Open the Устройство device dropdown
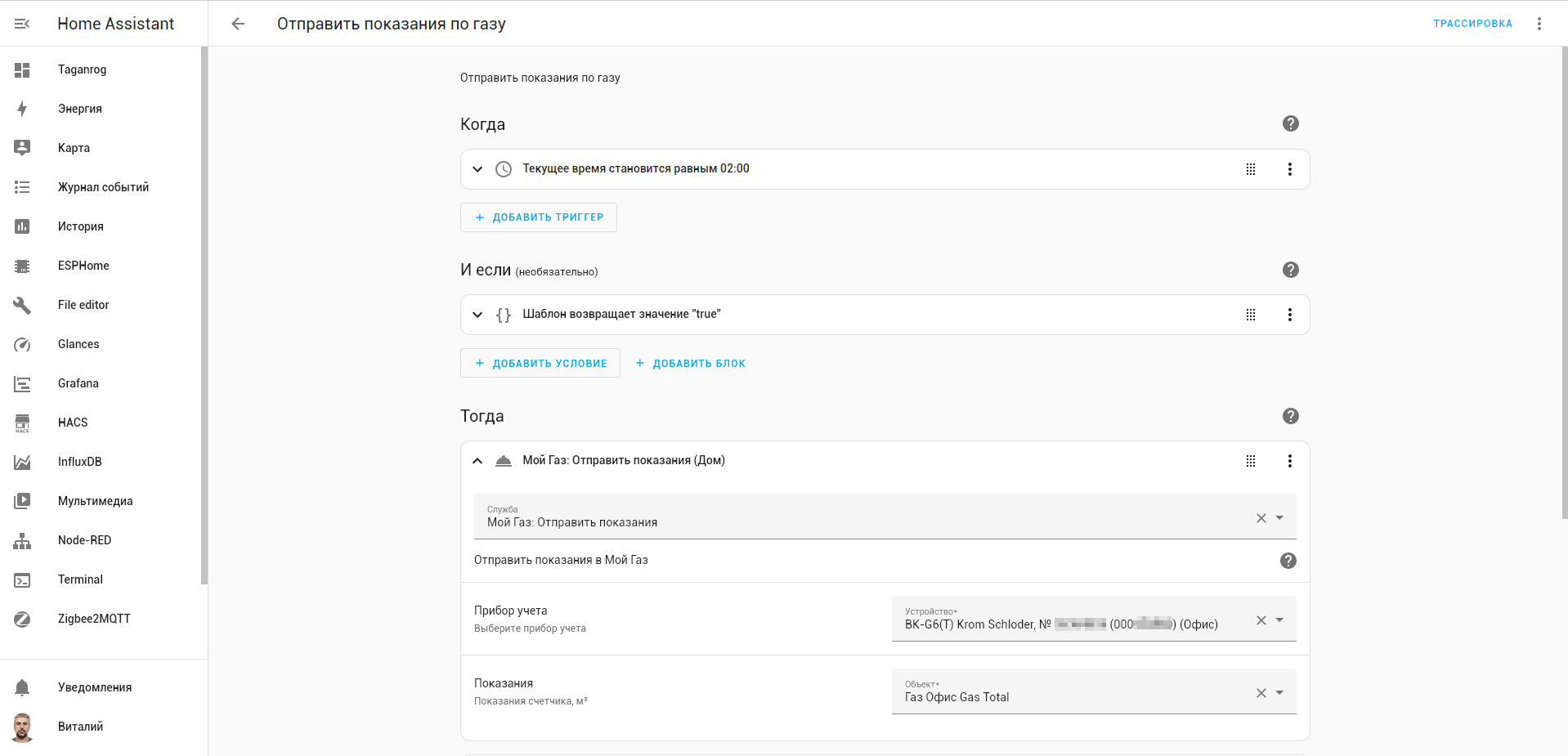This screenshot has width=1568, height=756. point(1280,620)
